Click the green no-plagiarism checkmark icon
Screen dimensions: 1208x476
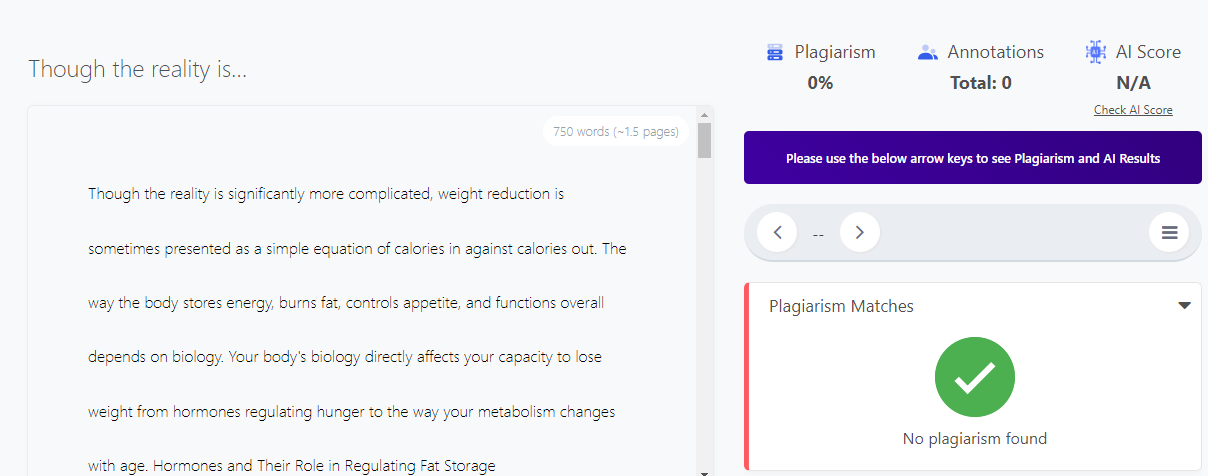pos(975,377)
